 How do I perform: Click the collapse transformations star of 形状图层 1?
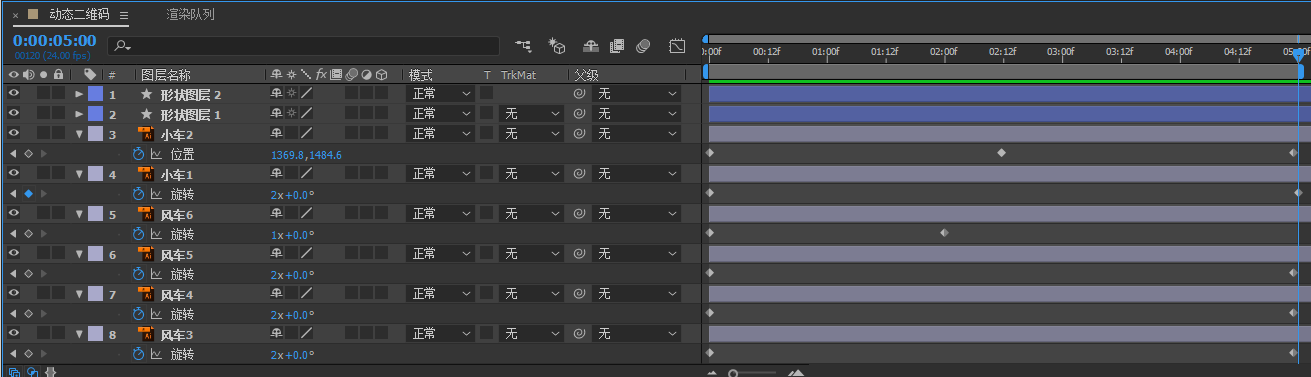coord(292,114)
